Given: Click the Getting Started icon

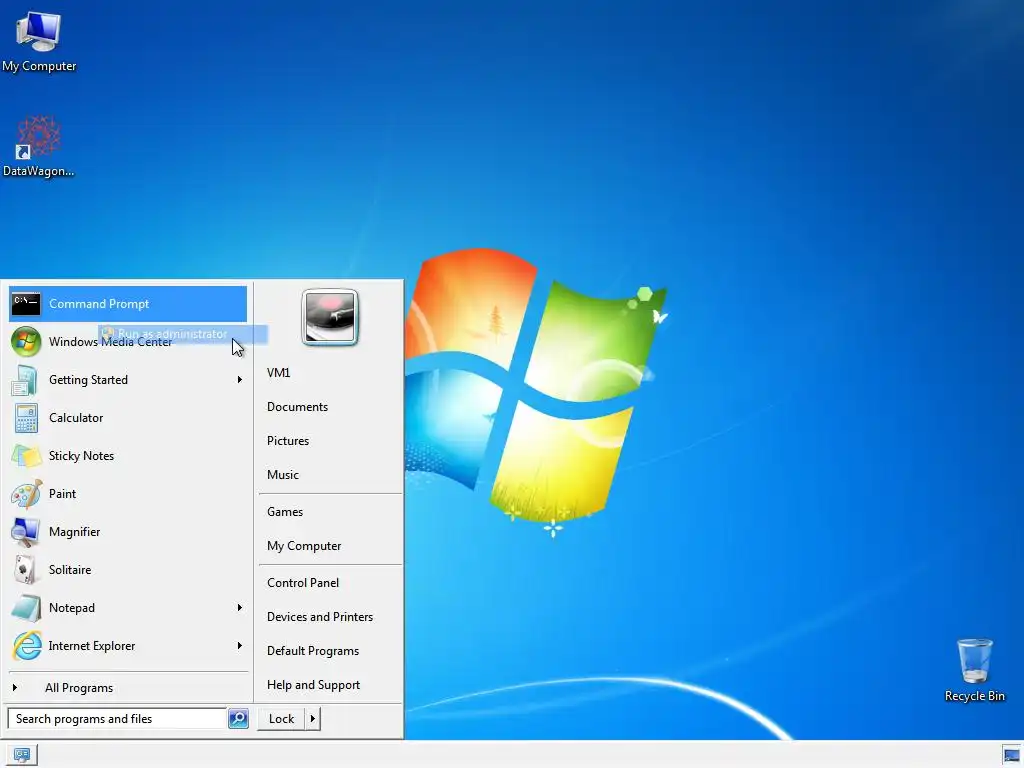Looking at the screenshot, I should click(x=25, y=379).
